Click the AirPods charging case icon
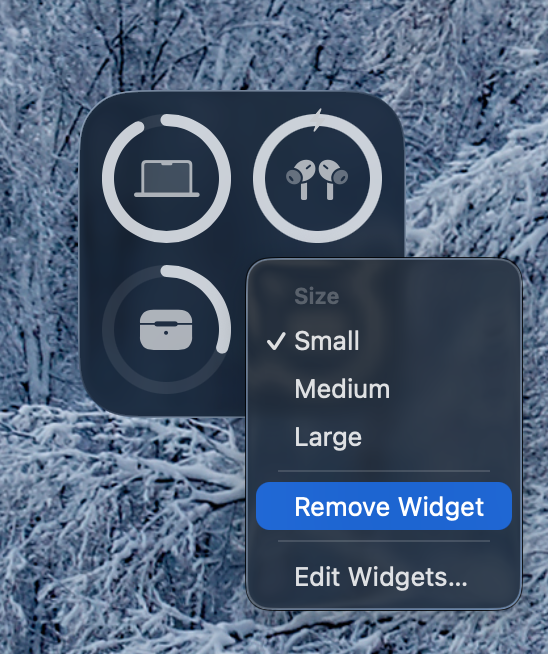The height and width of the screenshot is (654, 548). [x=166, y=330]
